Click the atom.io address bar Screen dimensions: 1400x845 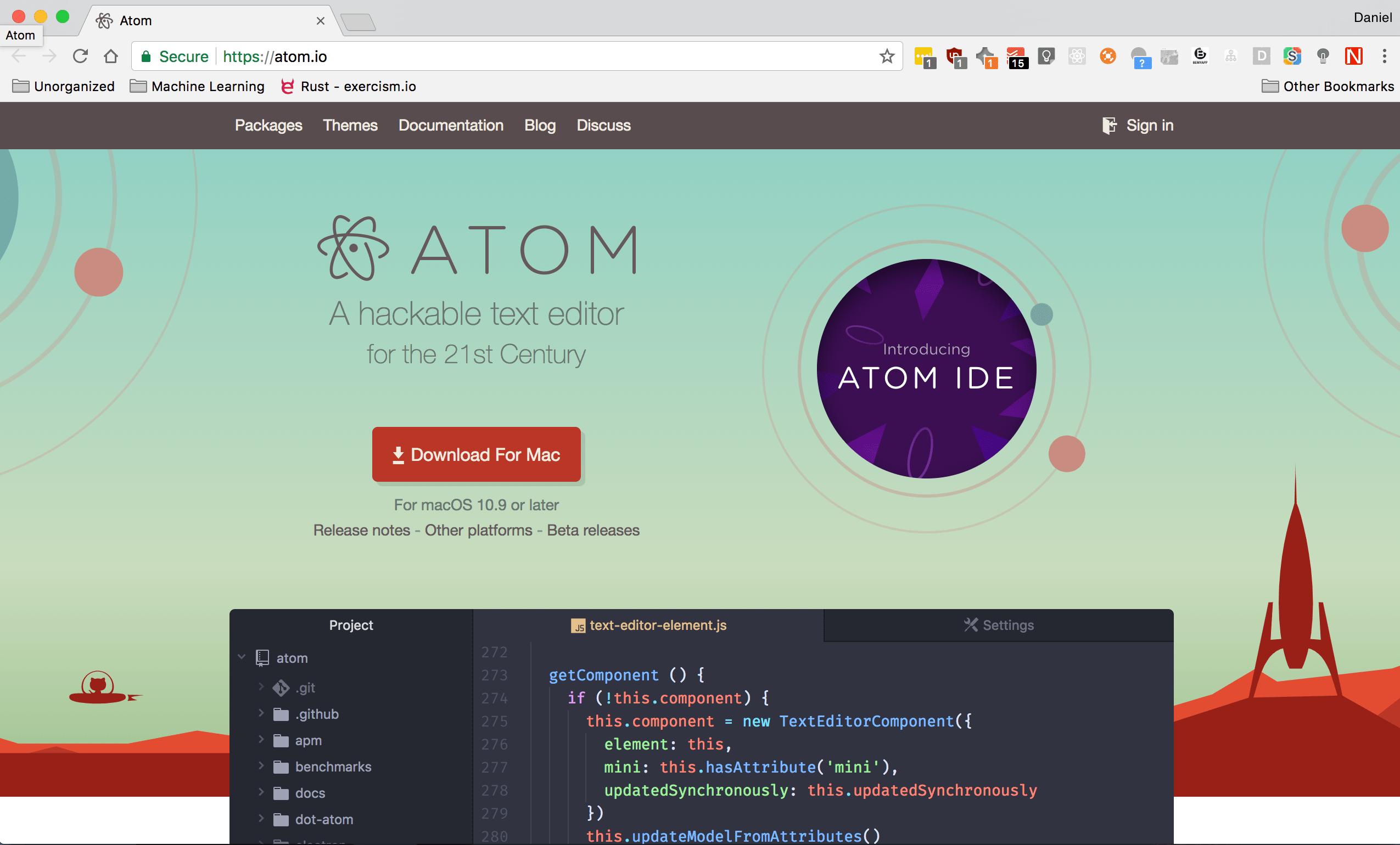[511, 56]
